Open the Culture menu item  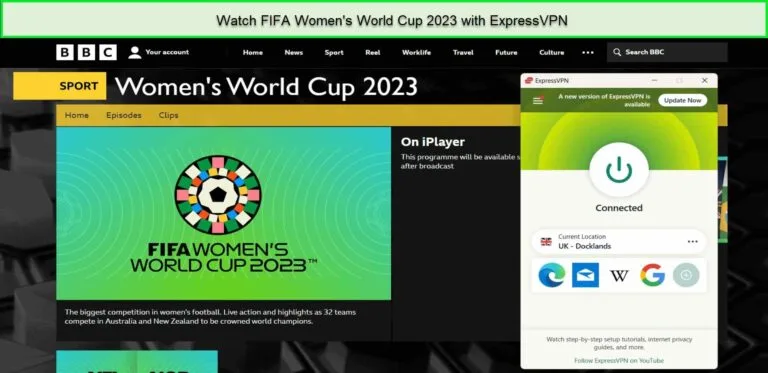pyautogui.click(x=552, y=52)
